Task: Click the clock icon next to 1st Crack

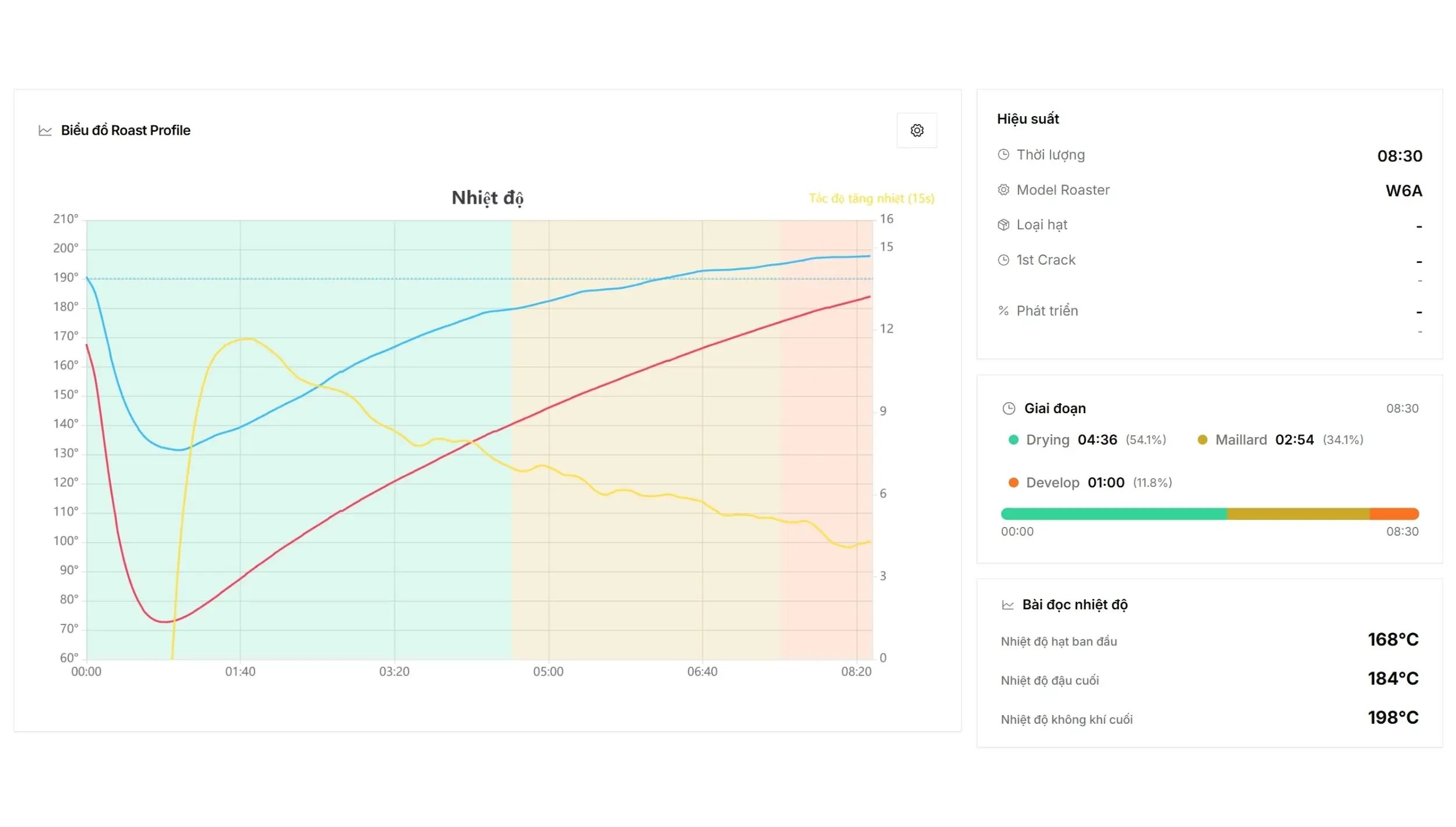Action: (1004, 260)
